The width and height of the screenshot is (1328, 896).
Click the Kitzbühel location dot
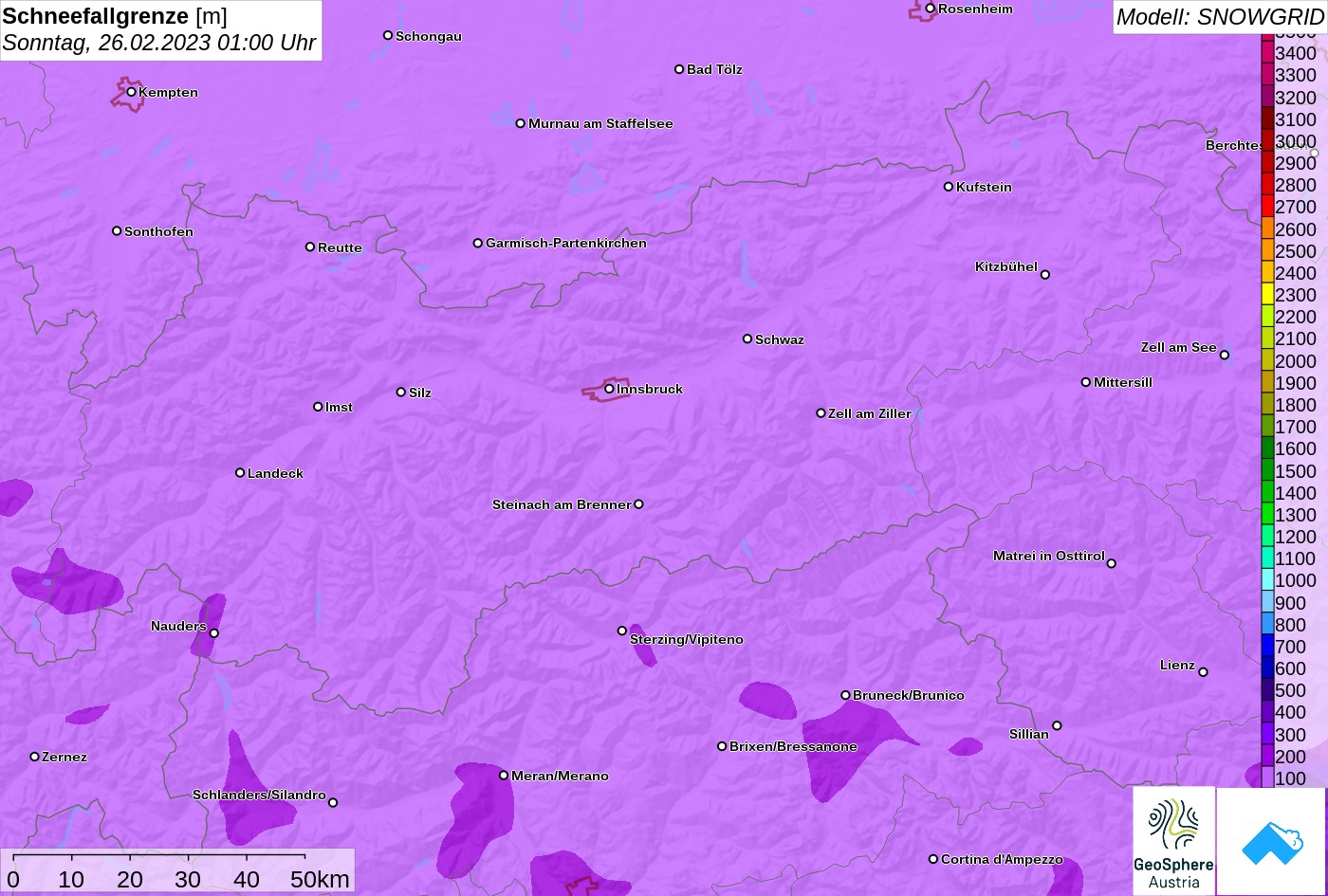pyautogui.click(x=1045, y=275)
